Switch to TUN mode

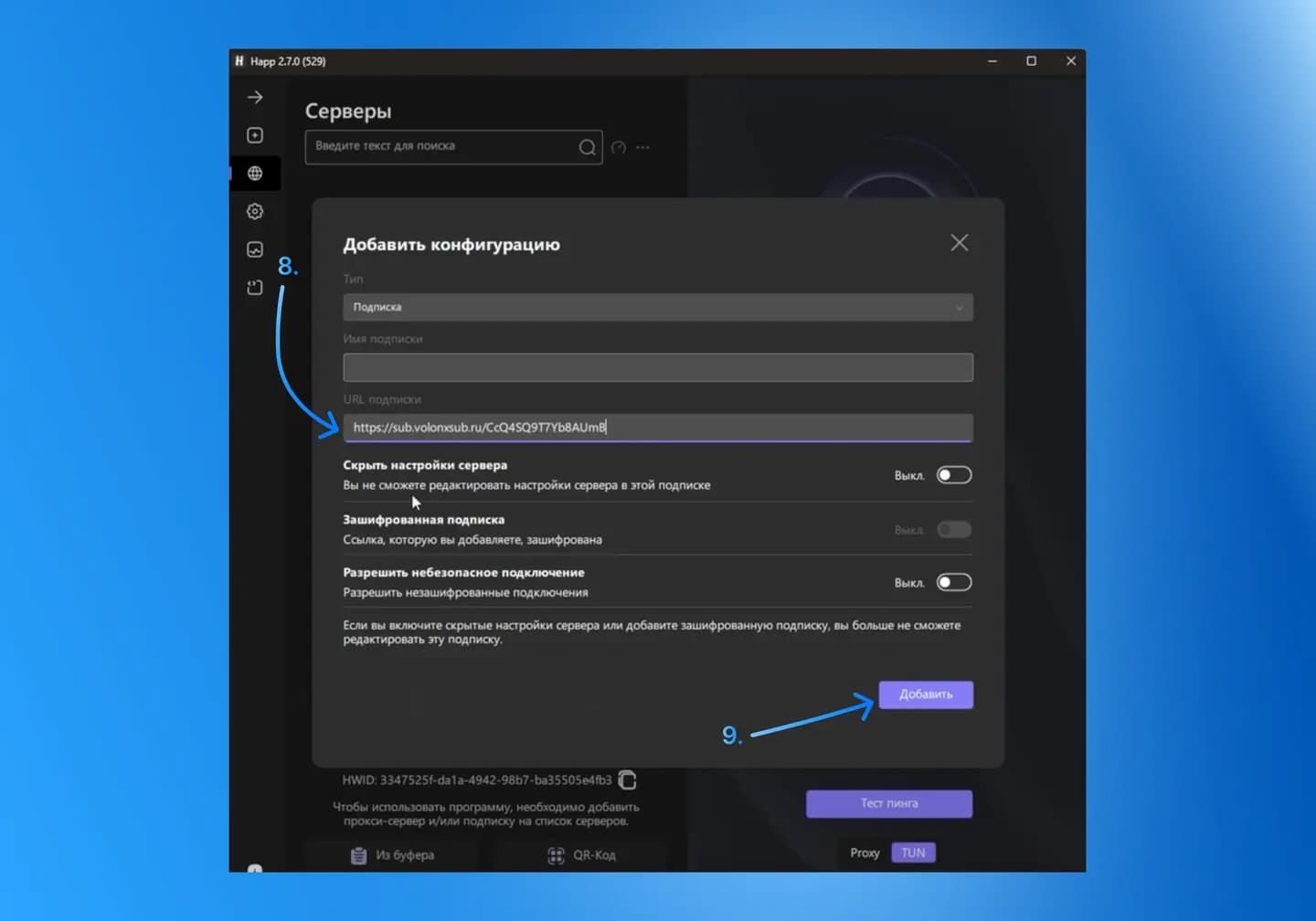coord(913,853)
